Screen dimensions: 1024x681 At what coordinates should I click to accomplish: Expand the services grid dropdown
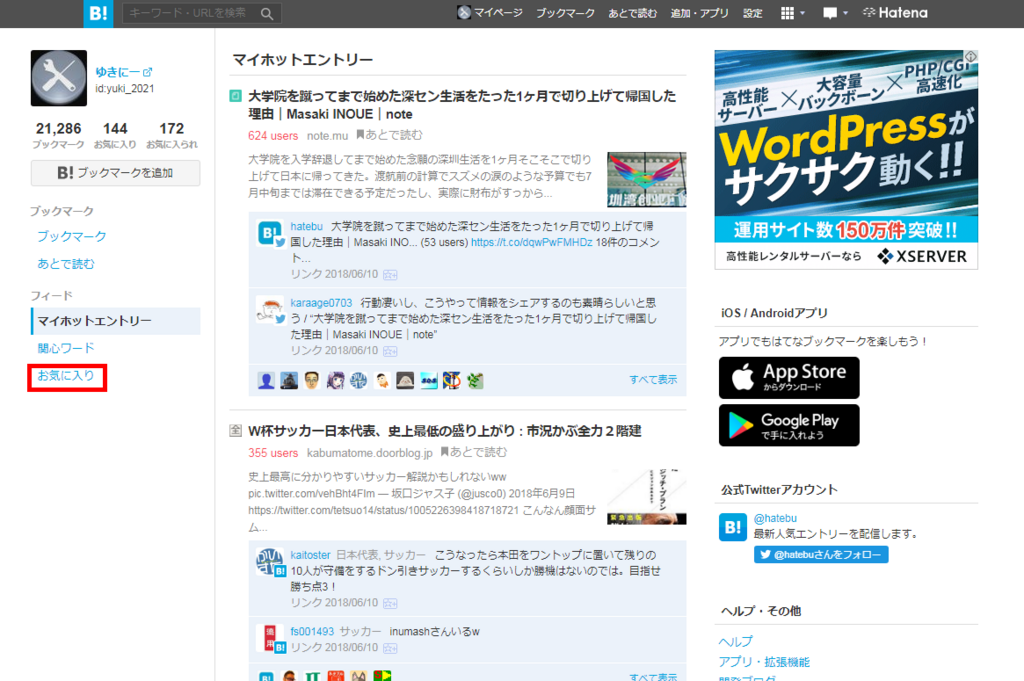pyautogui.click(x=792, y=13)
